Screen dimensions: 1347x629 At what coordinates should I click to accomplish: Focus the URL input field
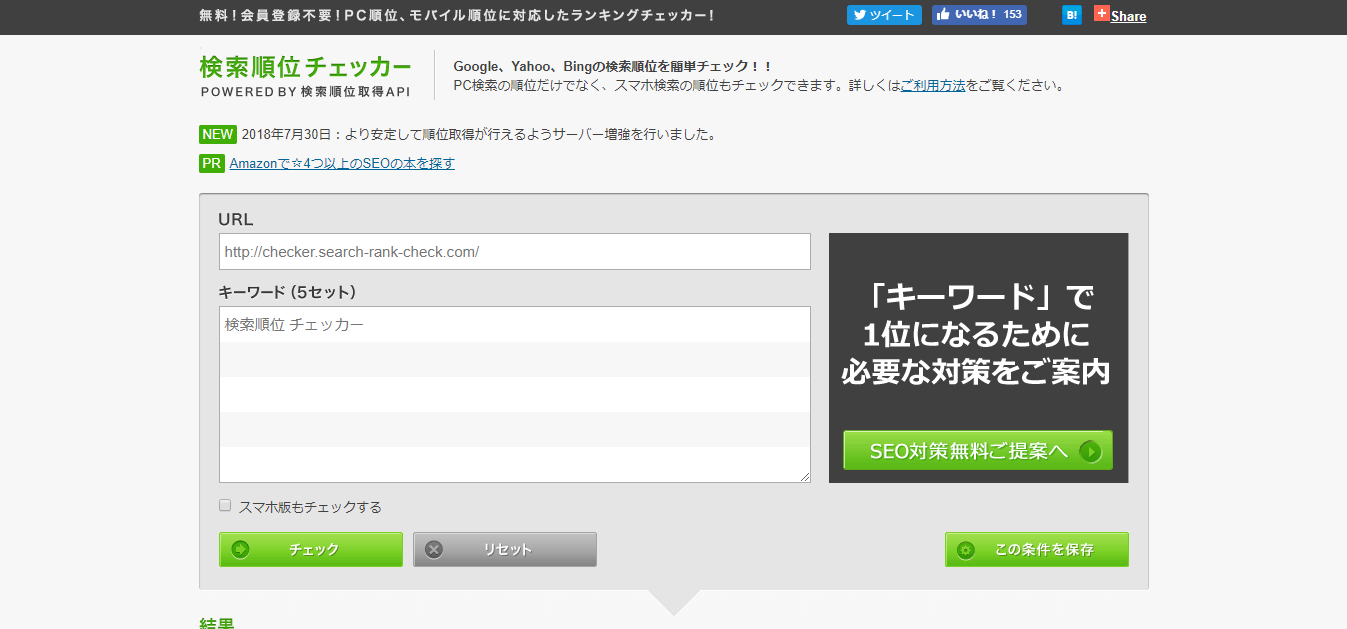click(514, 252)
